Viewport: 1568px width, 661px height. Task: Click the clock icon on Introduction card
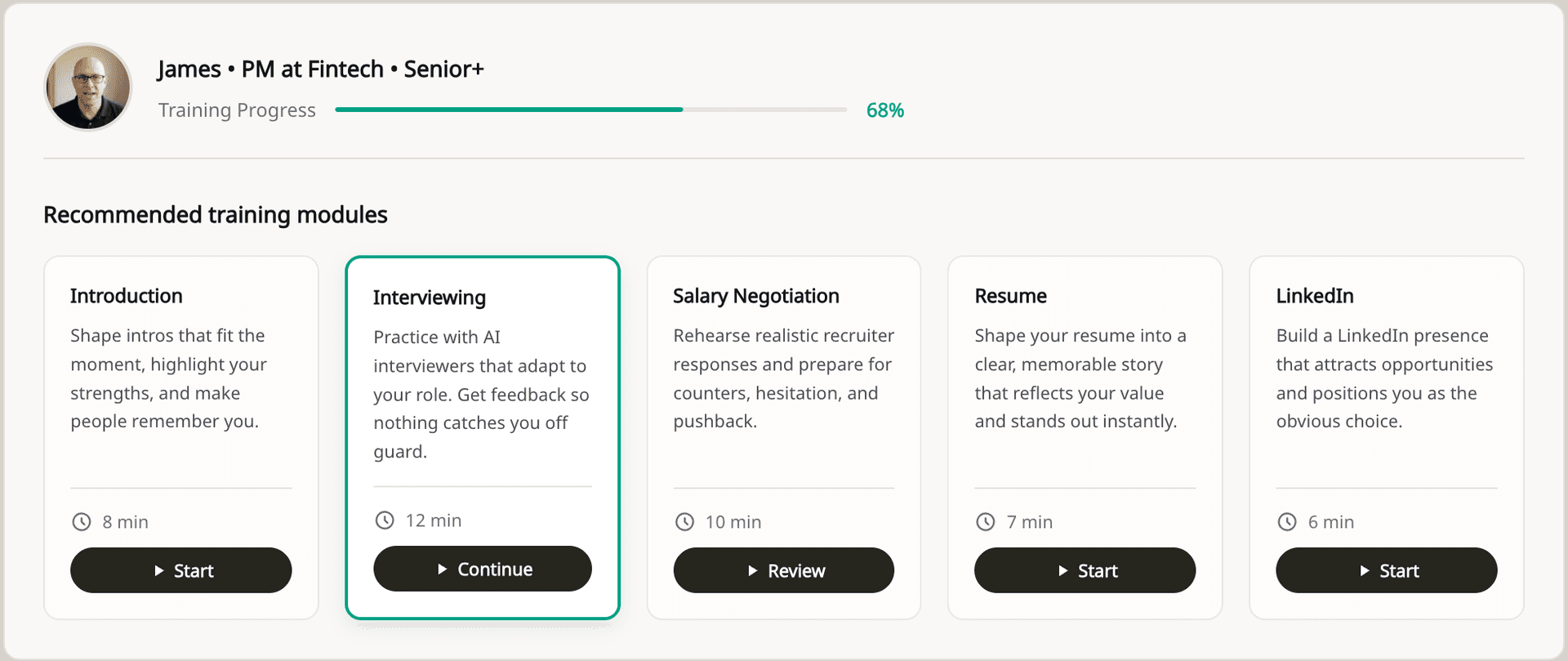click(x=82, y=522)
